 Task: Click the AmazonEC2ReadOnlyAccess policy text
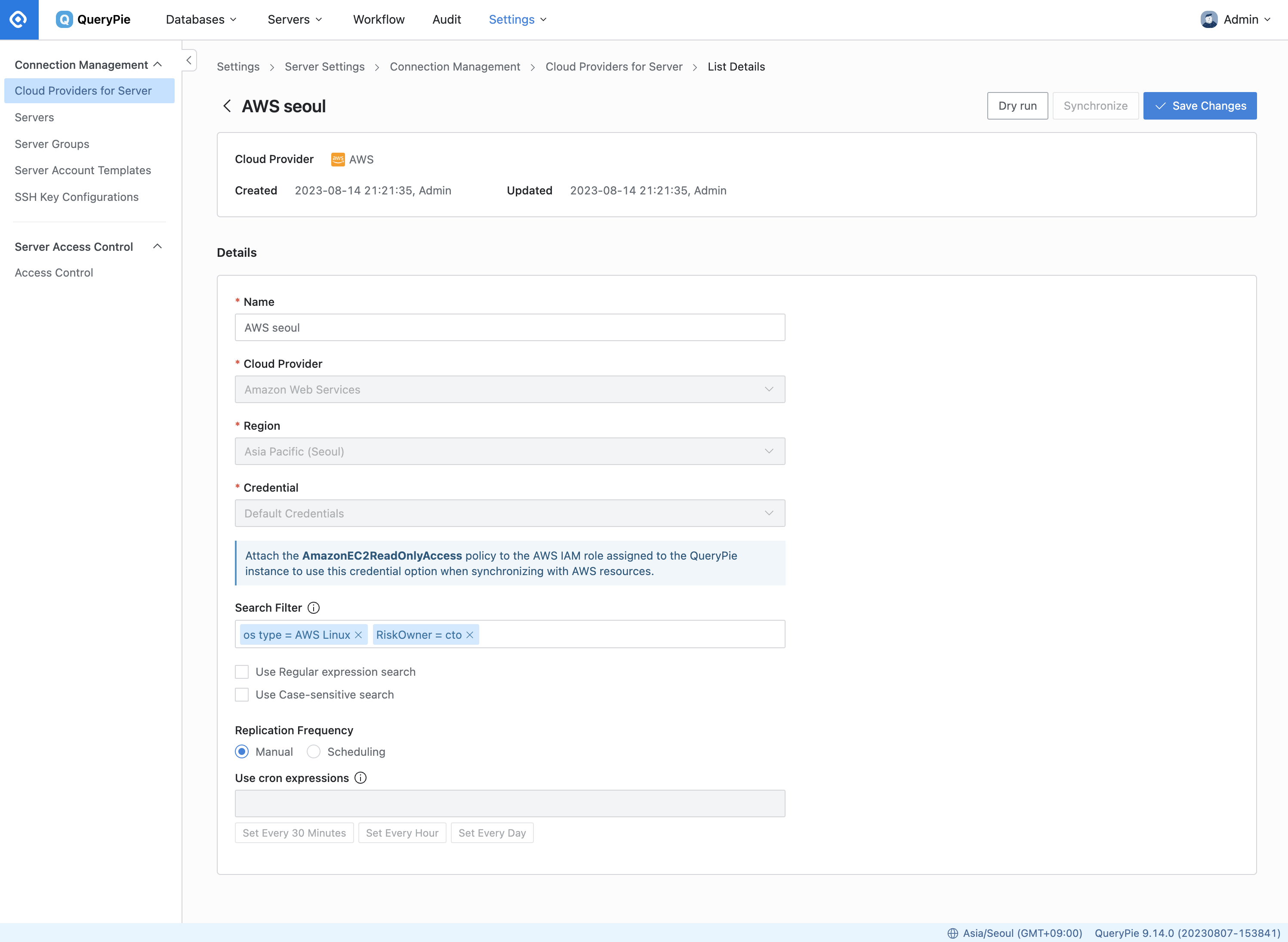pyautogui.click(x=382, y=555)
